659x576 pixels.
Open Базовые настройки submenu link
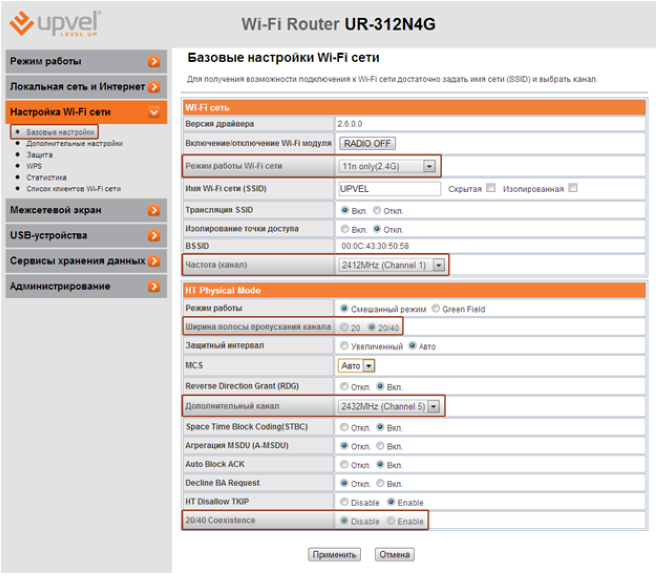60,132
